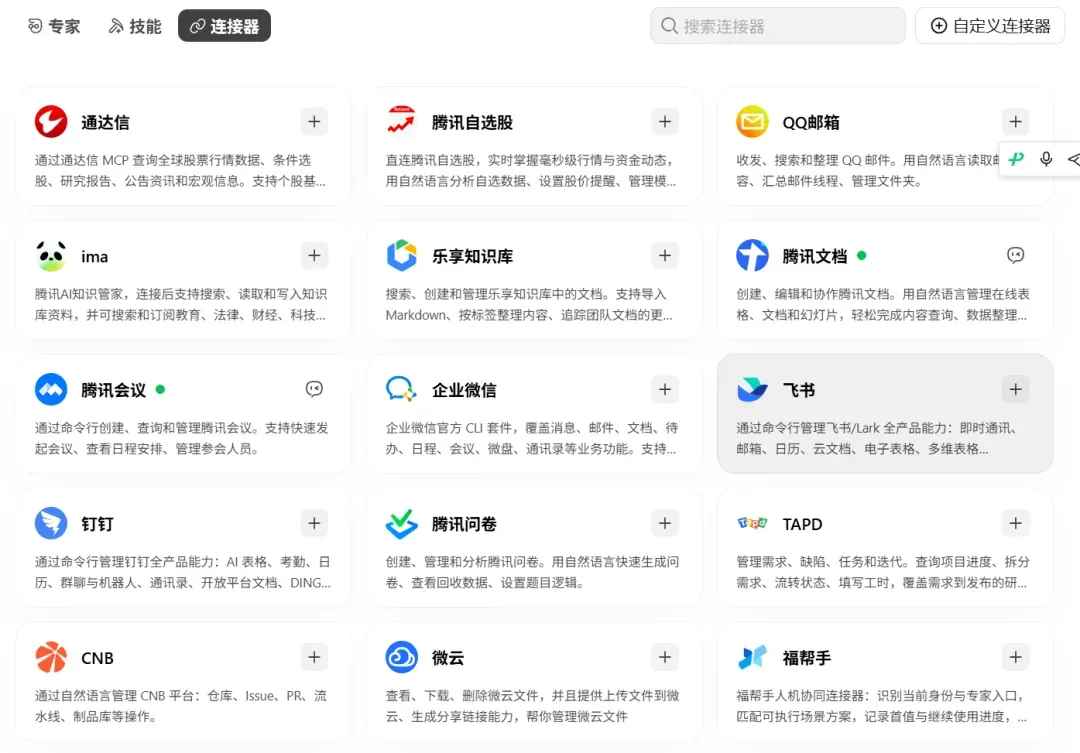Open the 腾讯自选股 card title

coord(472,123)
